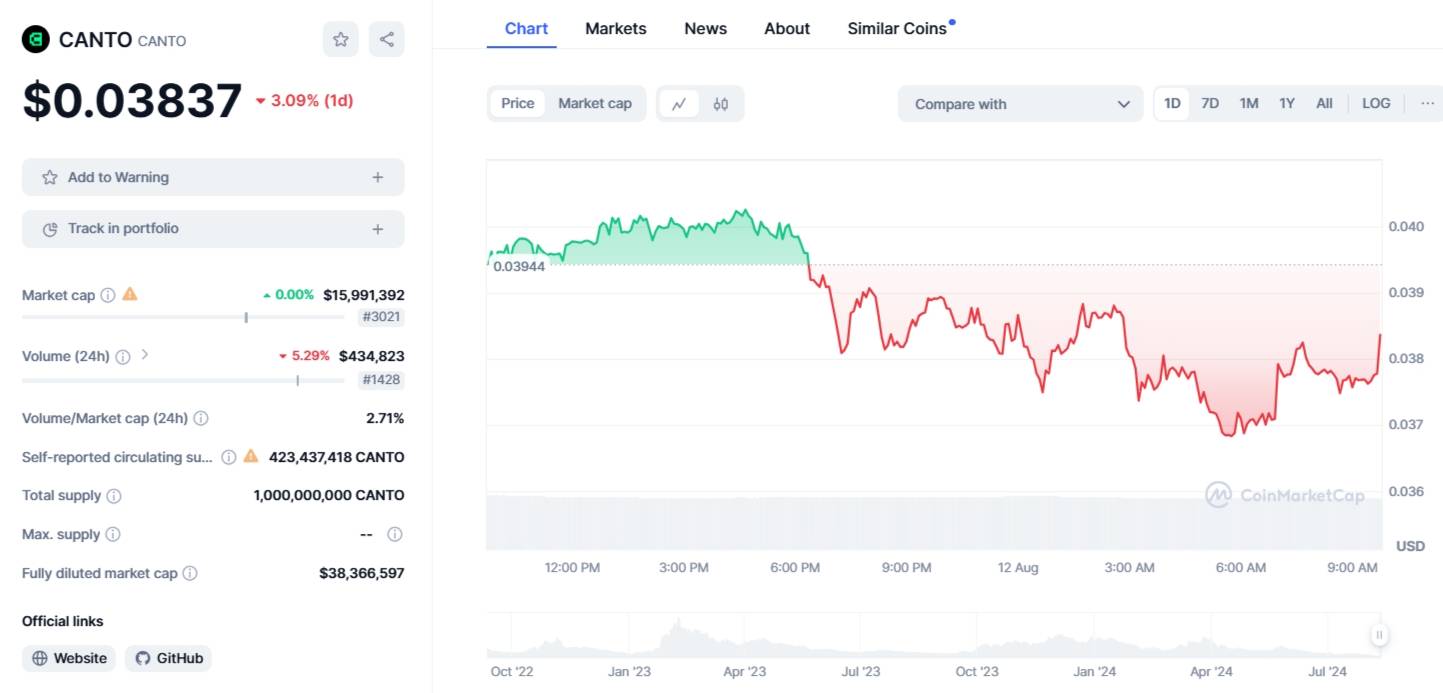Open the Markets tab

coord(616,28)
